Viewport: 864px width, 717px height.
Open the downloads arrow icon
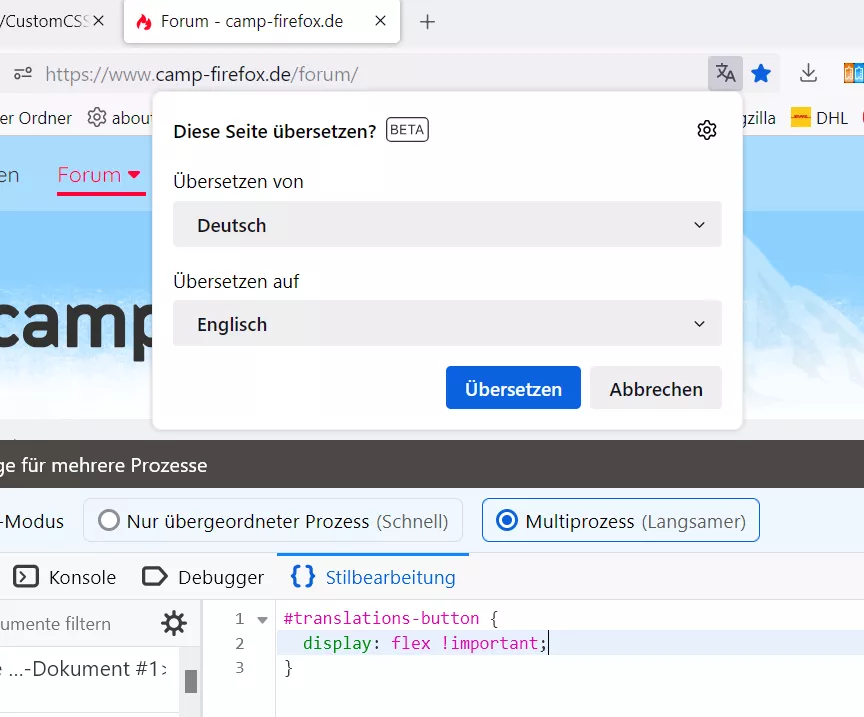[x=808, y=73]
